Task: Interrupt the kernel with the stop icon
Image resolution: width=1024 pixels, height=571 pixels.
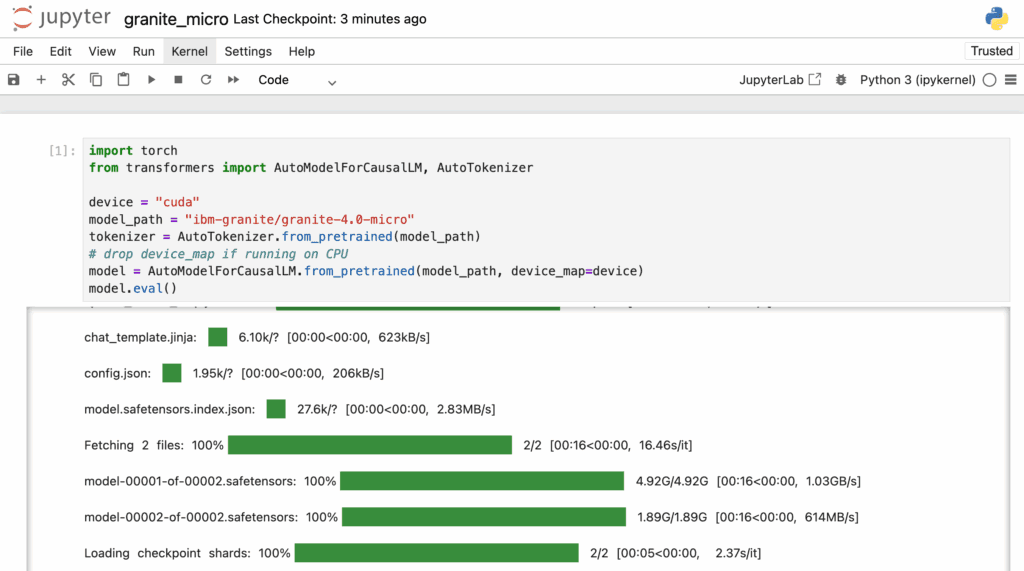Action: (x=178, y=80)
